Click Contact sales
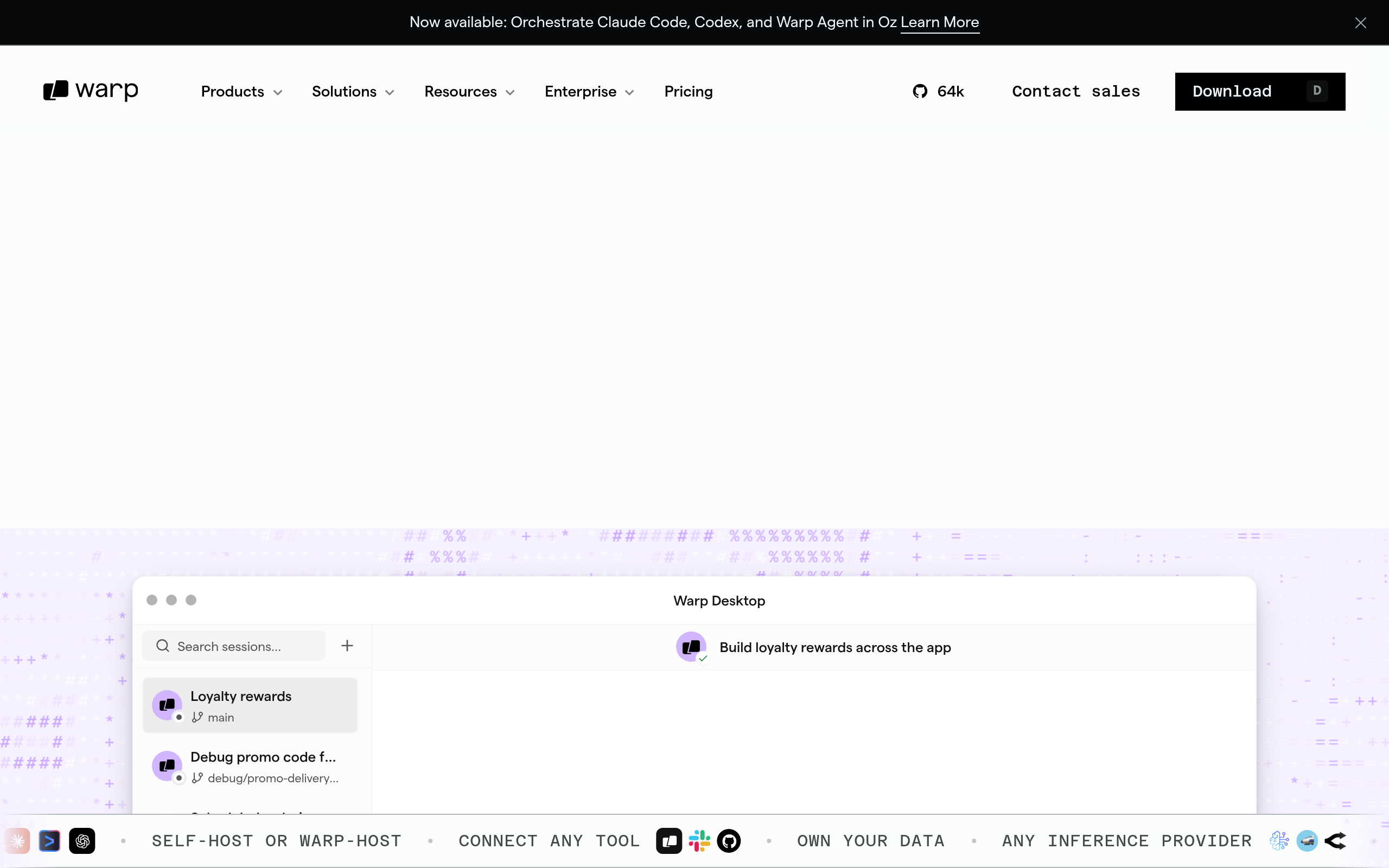 1076,91
